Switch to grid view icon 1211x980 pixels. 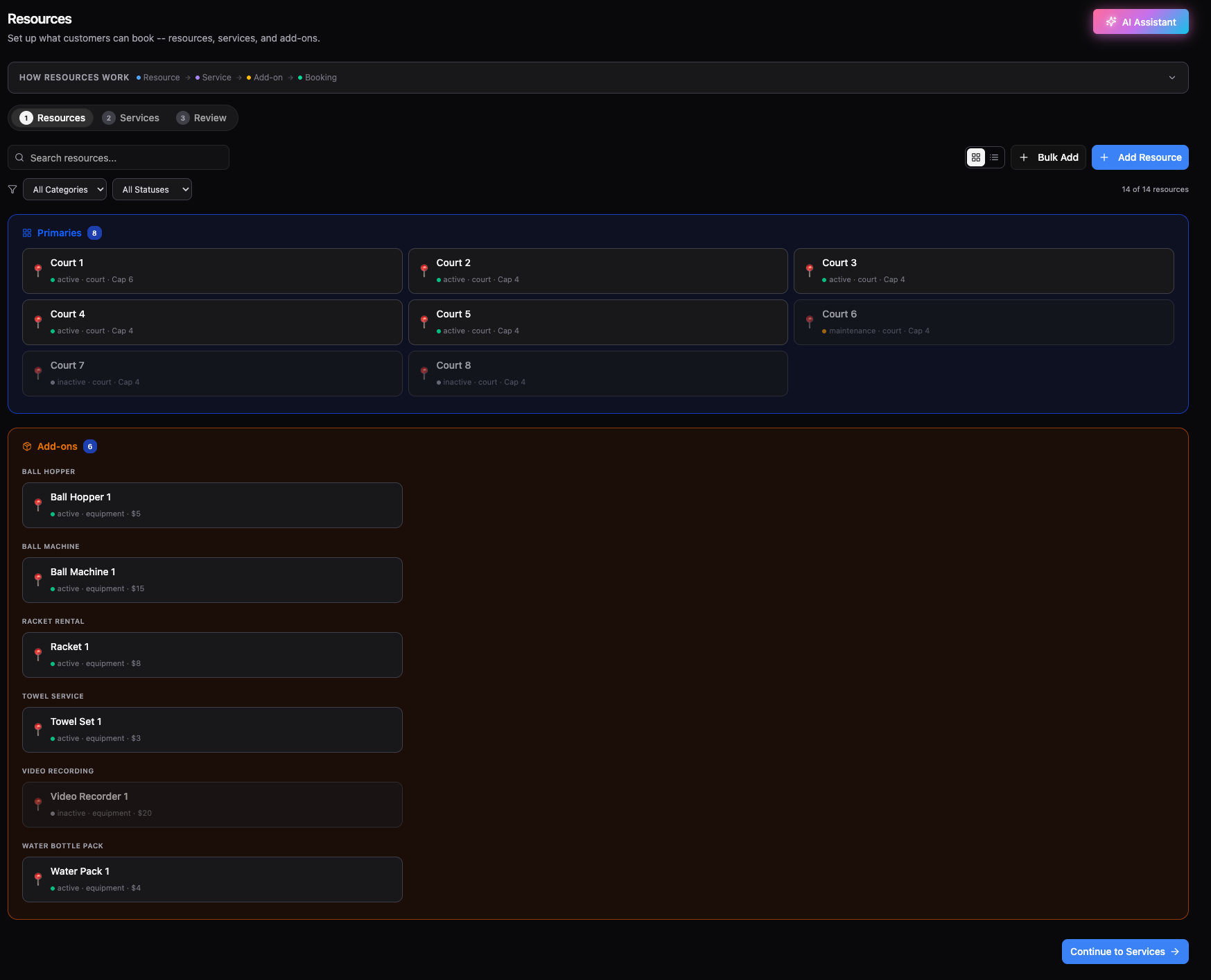(x=976, y=157)
